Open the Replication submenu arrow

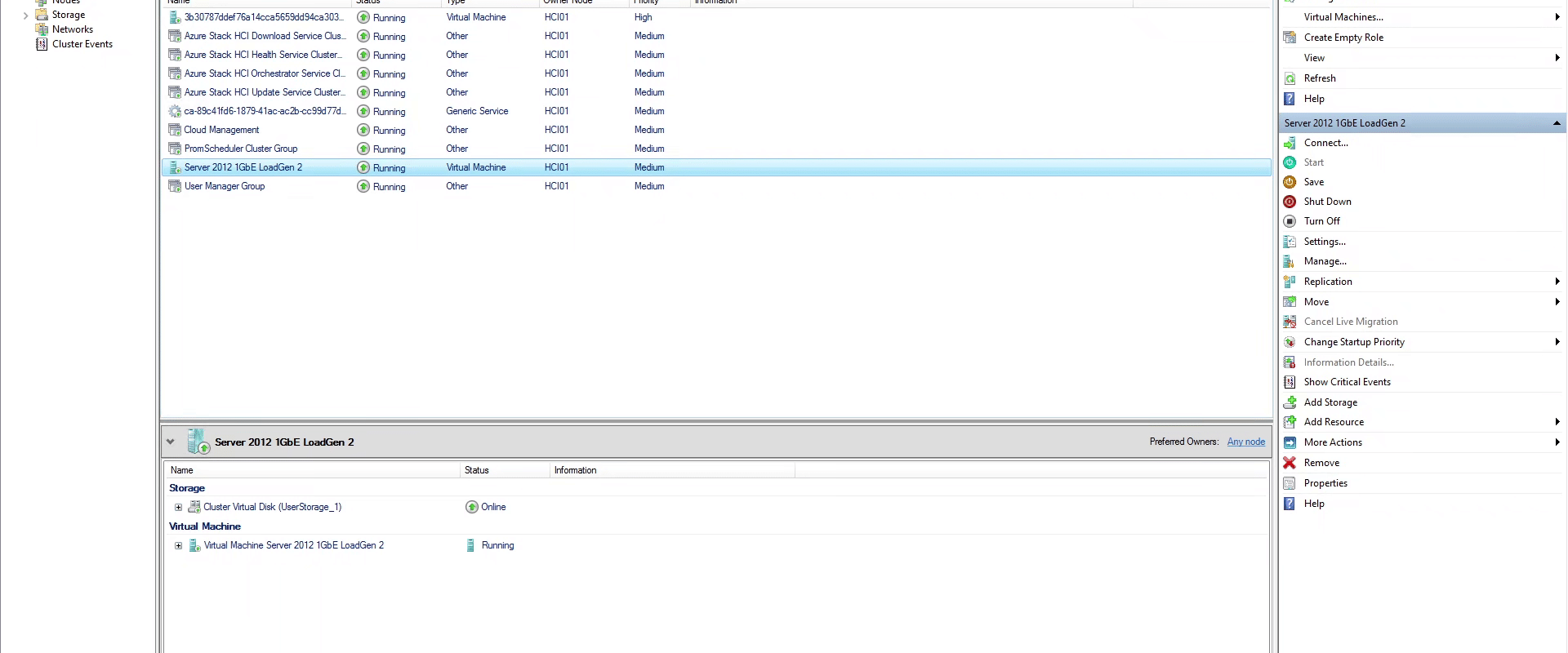coord(1557,282)
